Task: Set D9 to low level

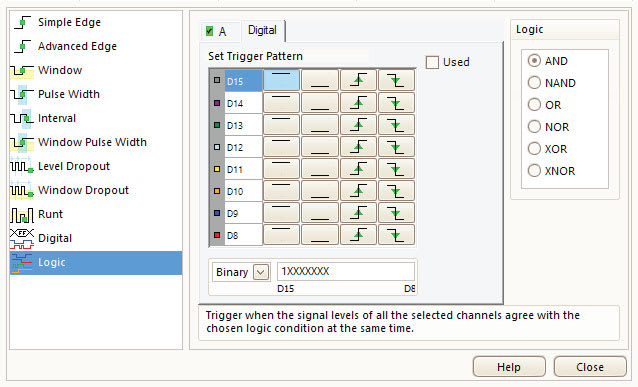Action: (320, 212)
